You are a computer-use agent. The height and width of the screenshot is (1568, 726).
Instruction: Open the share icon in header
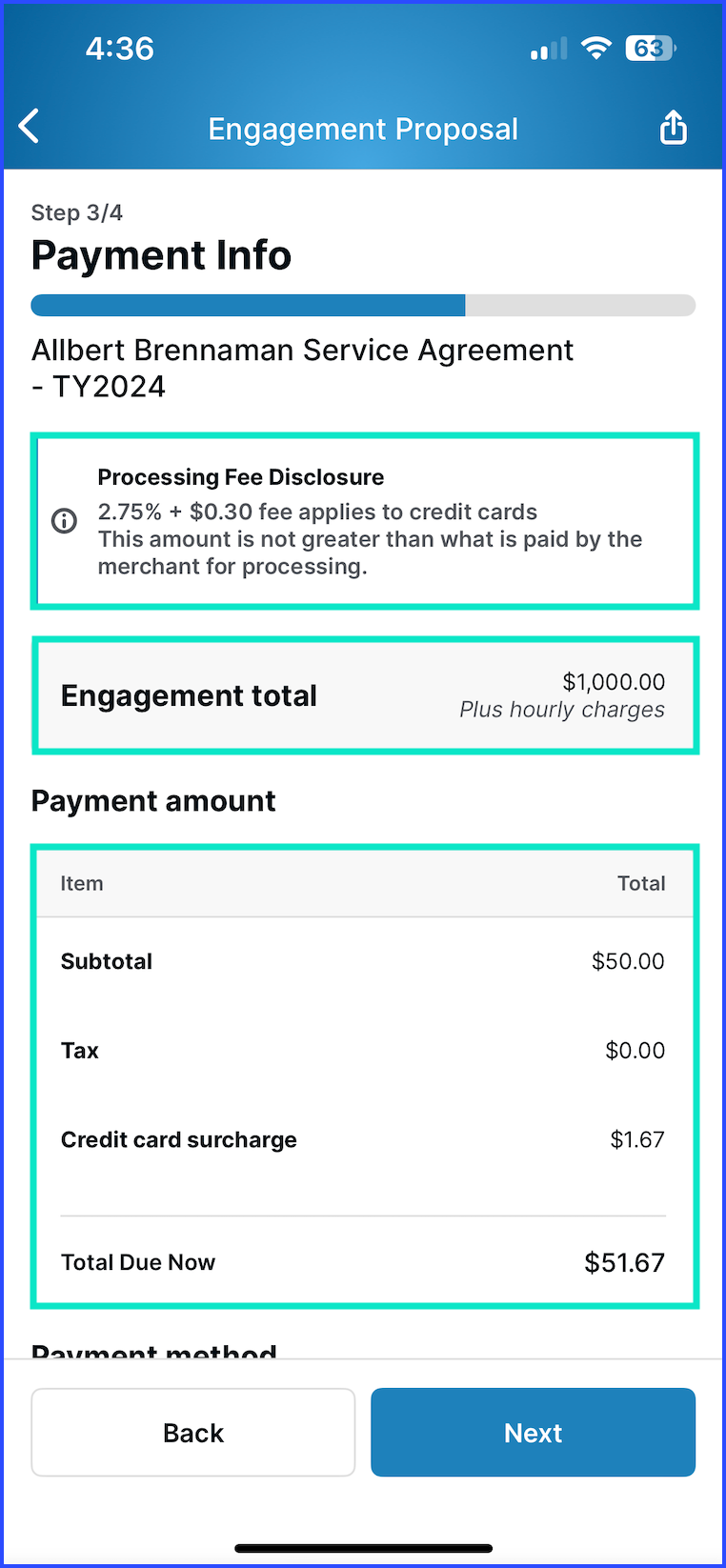[674, 127]
